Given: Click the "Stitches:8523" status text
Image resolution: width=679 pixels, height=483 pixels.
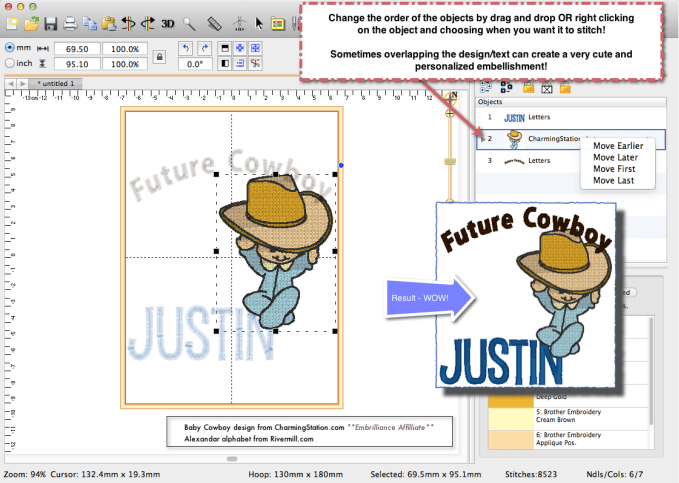Looking at the screenshot, I should 531,474.
